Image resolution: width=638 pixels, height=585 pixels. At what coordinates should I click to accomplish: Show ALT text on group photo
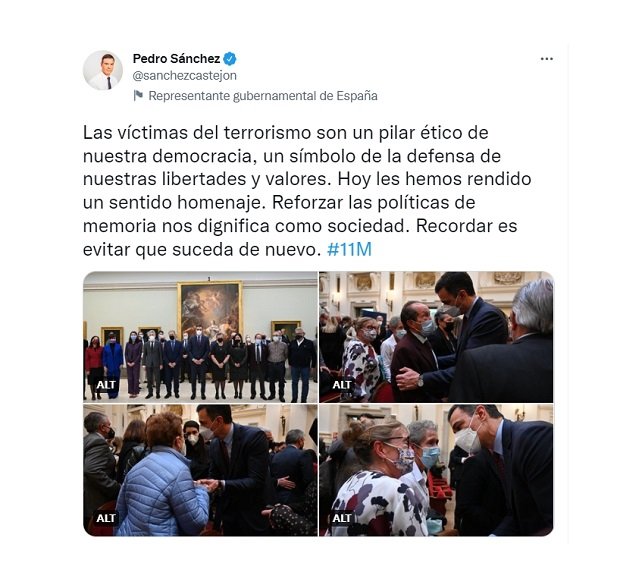[106, 385]
